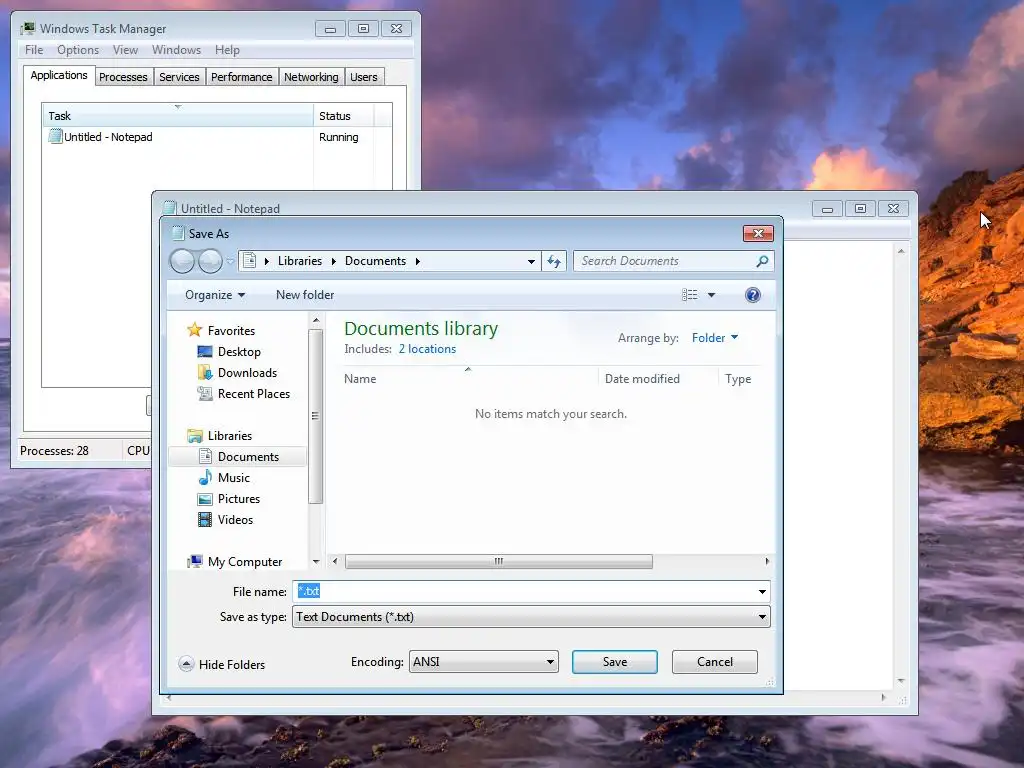Click the horizontal scrollbar thumb in file list
This screenshot has width=1024, height=768.
tap(499, 562)
